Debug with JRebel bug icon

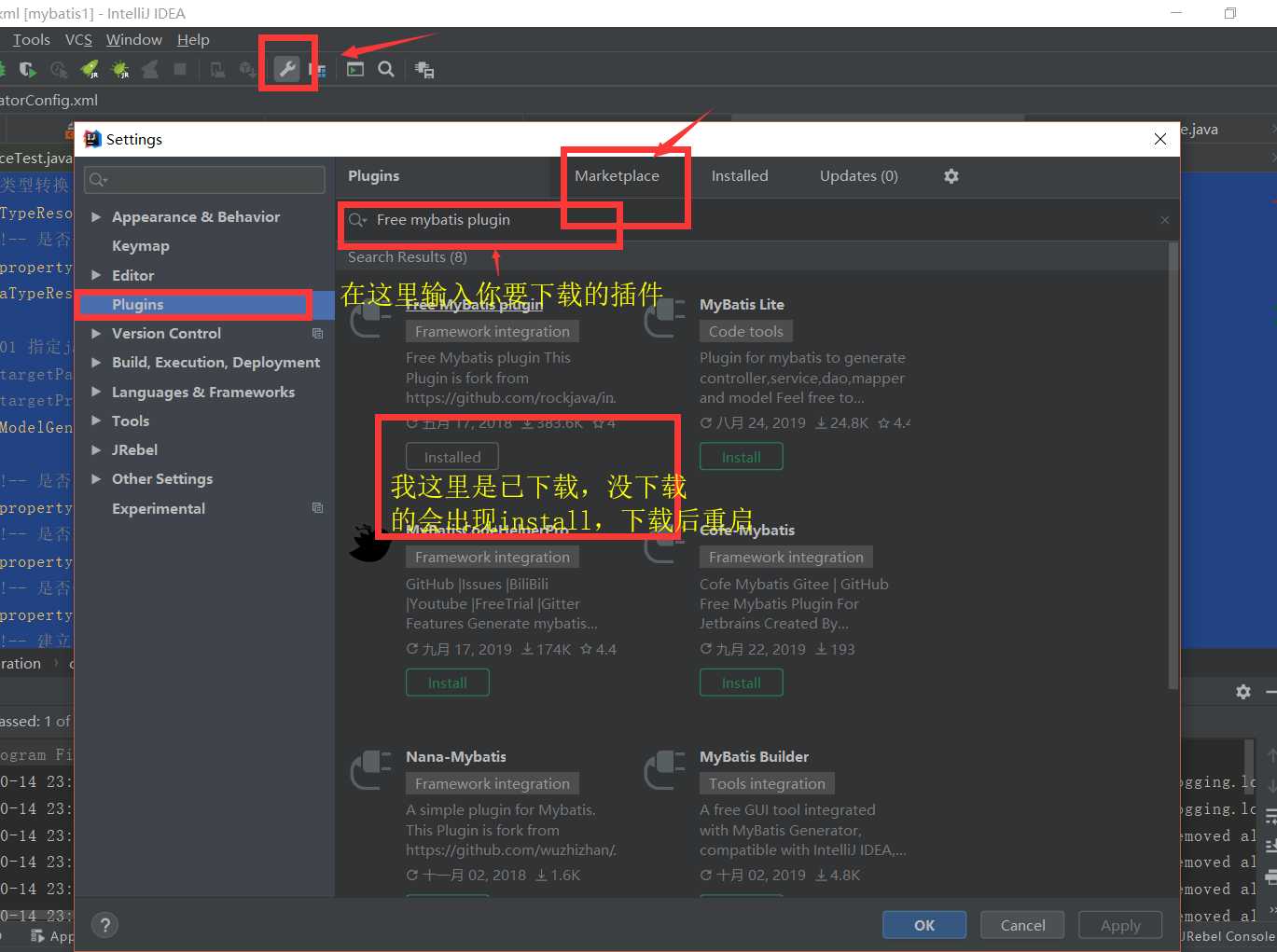pyautogui.click(x=120, y=69)
